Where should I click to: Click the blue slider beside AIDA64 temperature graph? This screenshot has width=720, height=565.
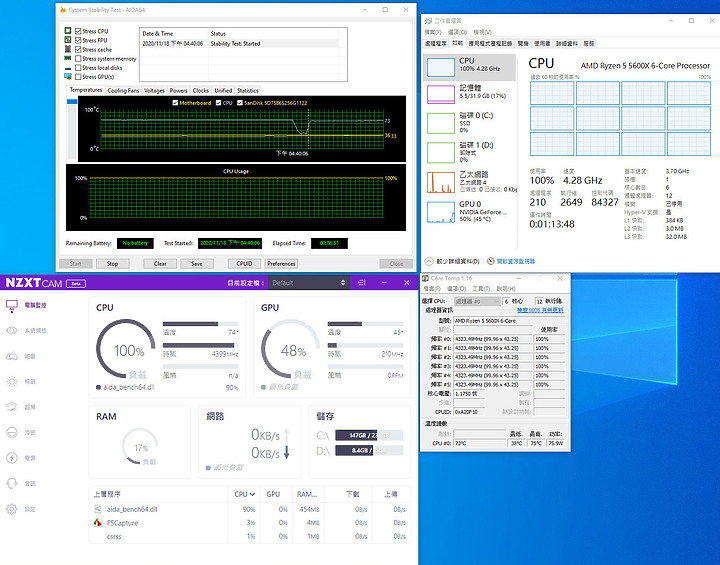[x=72, y=102]
